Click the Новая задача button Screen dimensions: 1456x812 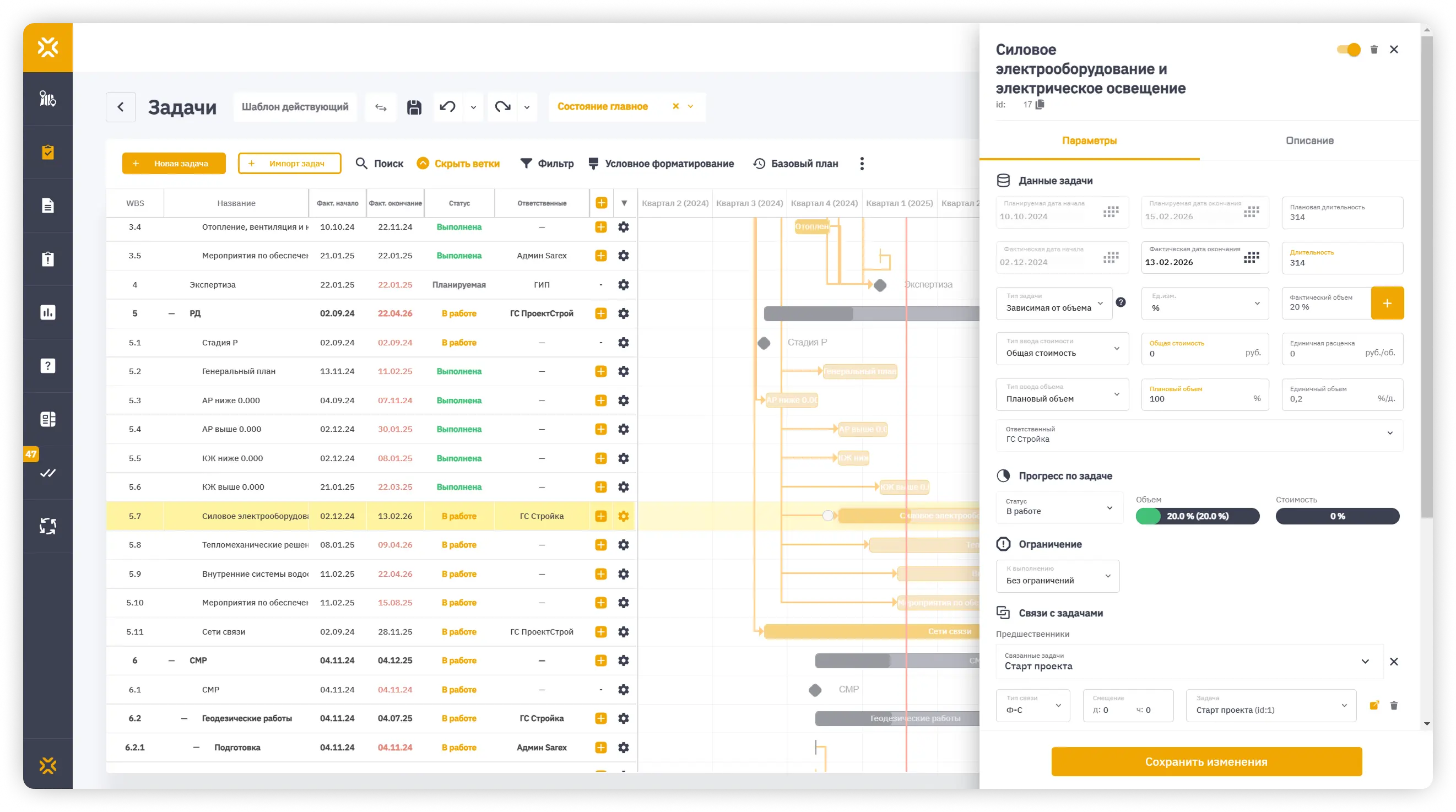point(174,163)
